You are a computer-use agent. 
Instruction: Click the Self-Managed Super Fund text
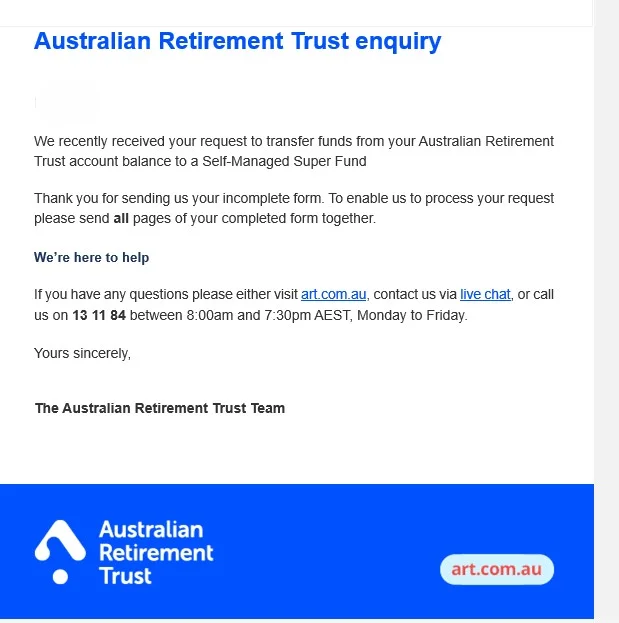284,162
